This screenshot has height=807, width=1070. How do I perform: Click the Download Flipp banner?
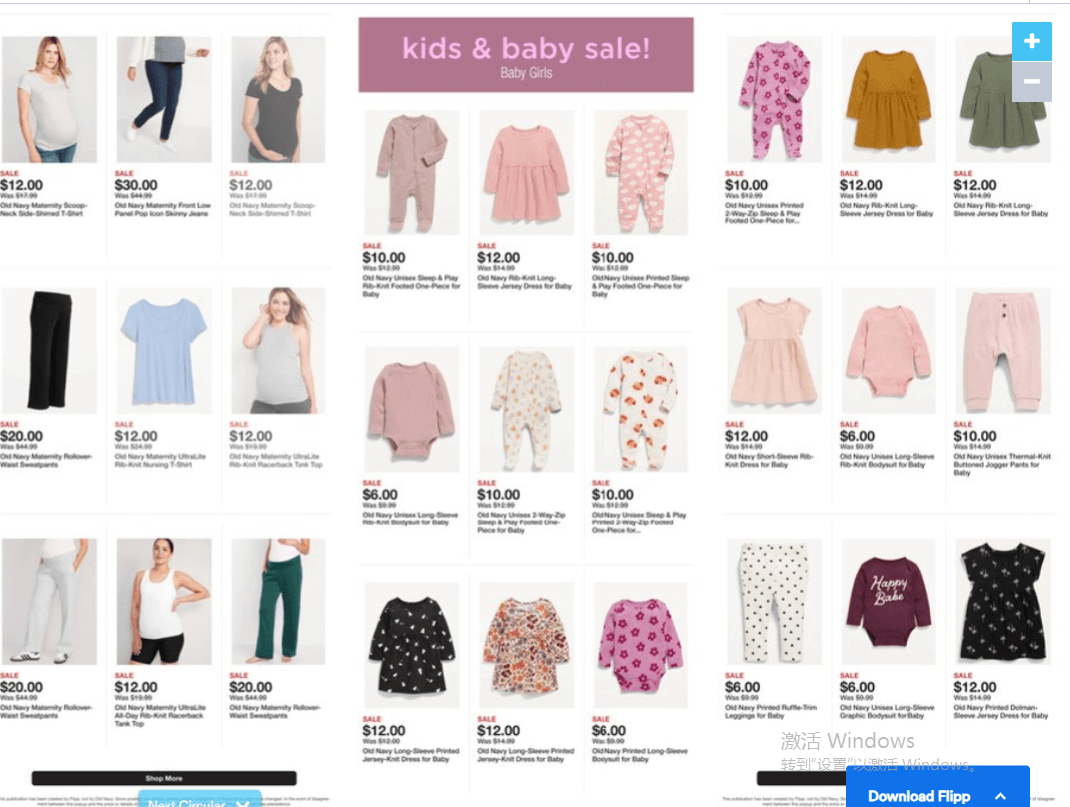coord(938,788)
